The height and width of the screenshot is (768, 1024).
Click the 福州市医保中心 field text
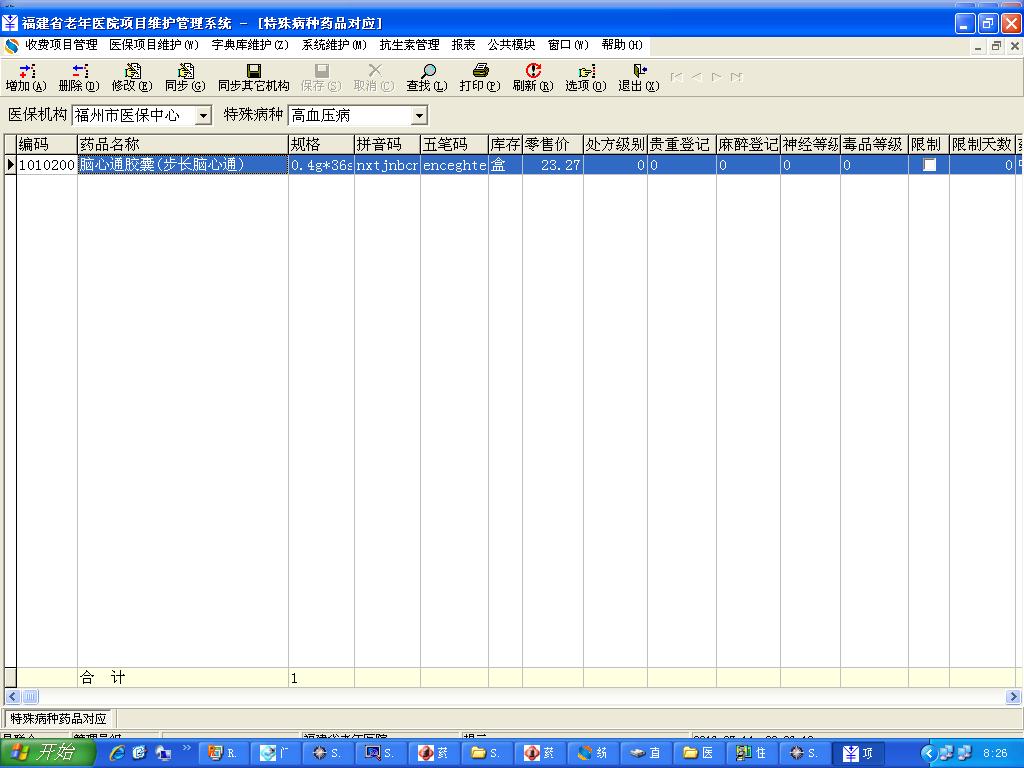127,116
